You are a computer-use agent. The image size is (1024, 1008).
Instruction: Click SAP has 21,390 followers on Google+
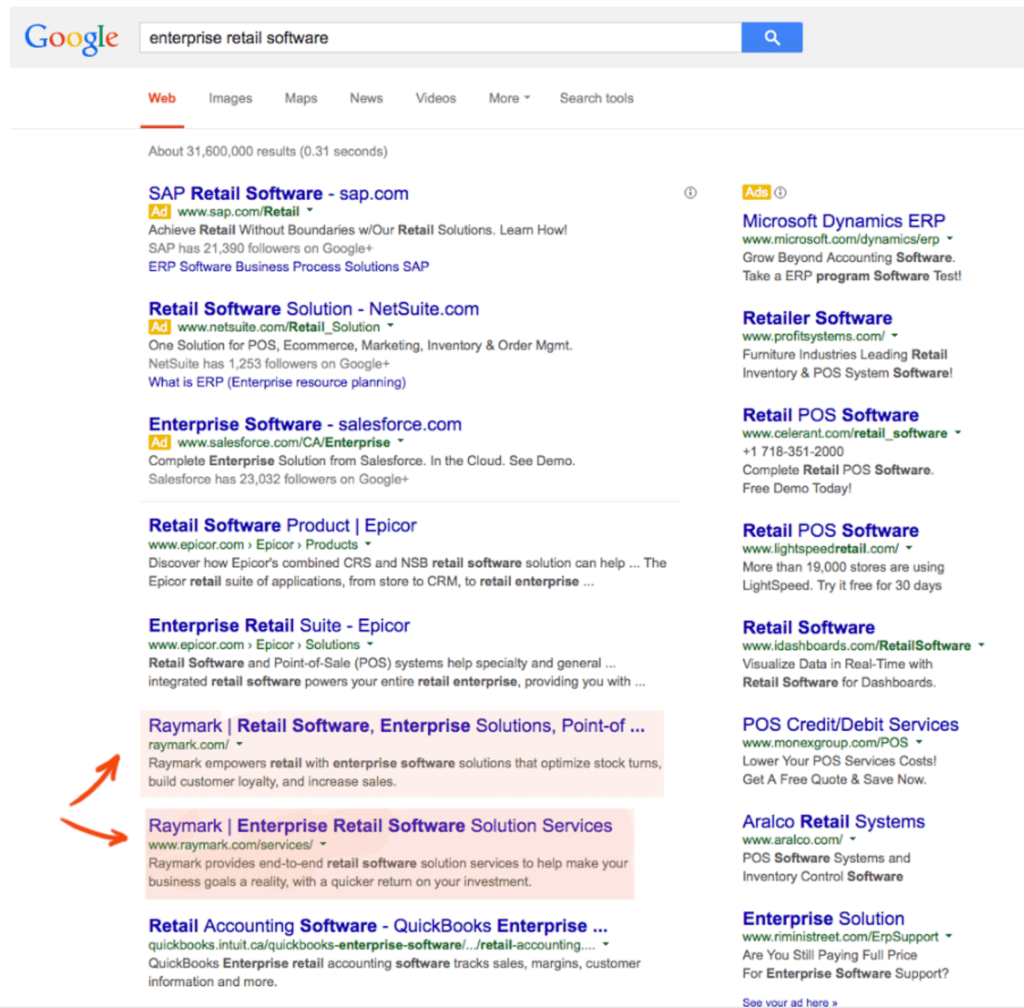261,248
